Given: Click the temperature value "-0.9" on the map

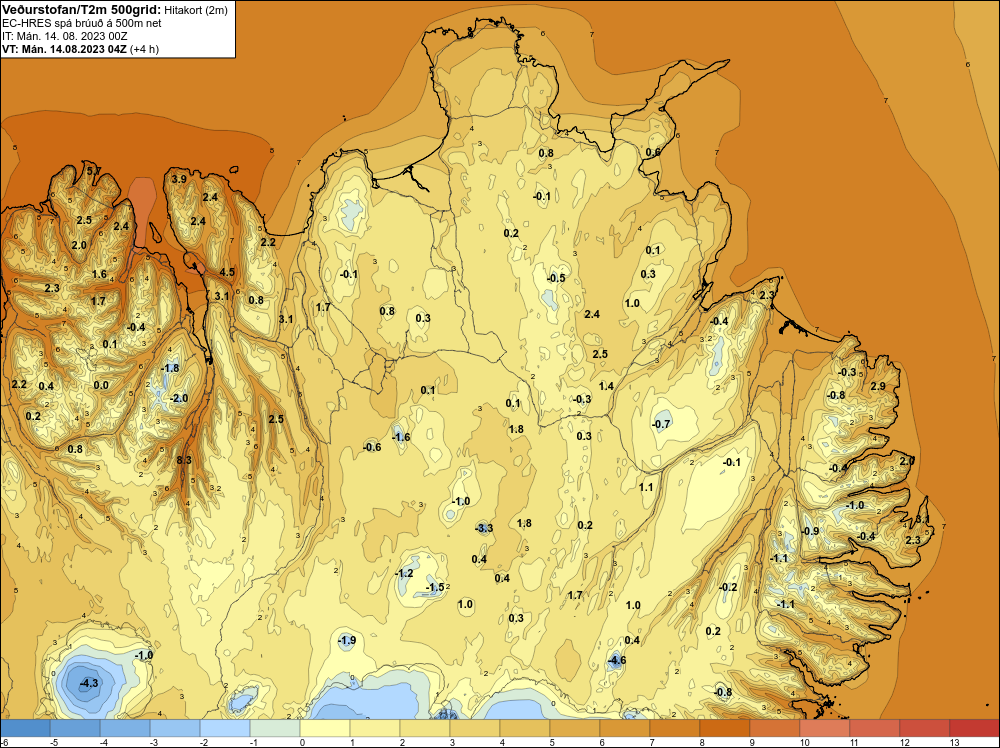Looking at the screenshot, I should click(810, 531).
